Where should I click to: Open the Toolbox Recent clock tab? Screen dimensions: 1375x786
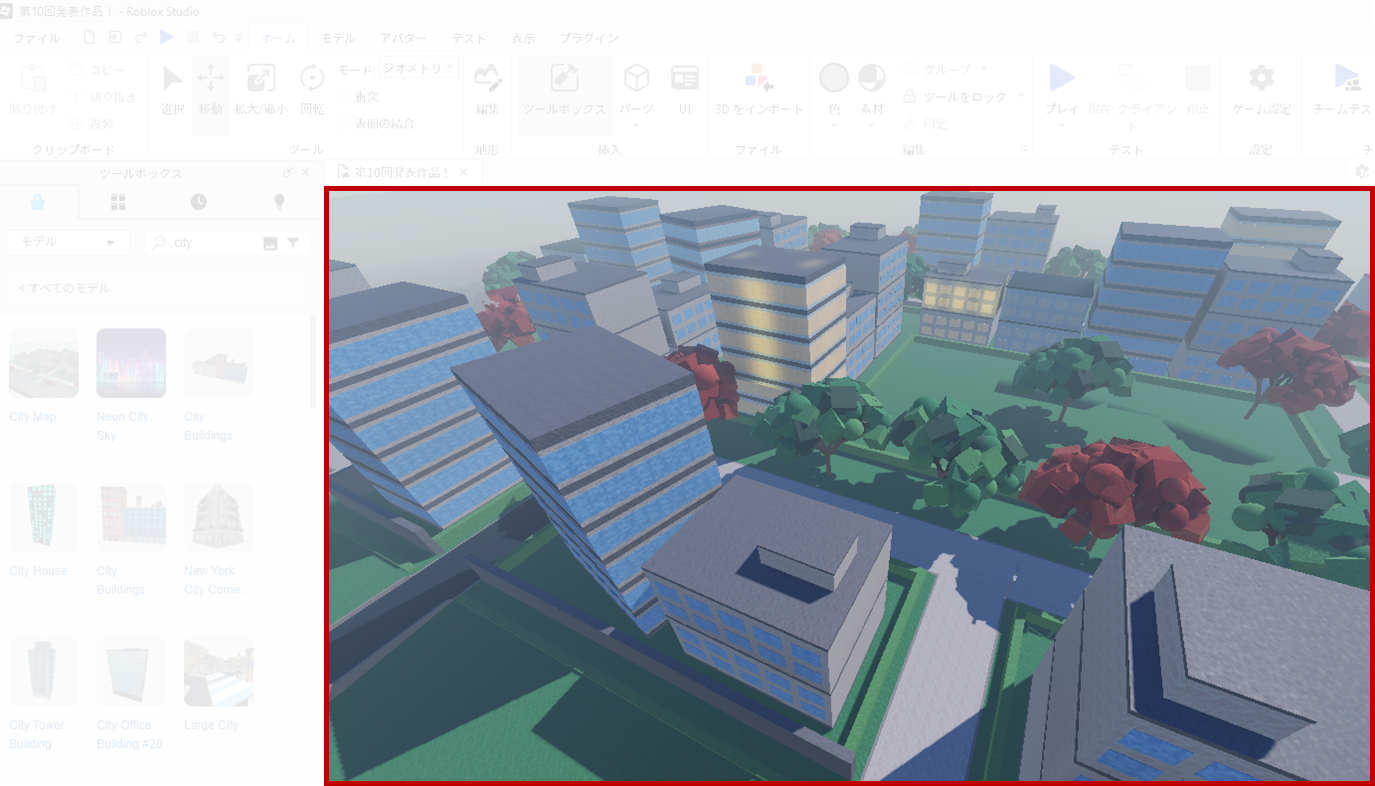199,202
